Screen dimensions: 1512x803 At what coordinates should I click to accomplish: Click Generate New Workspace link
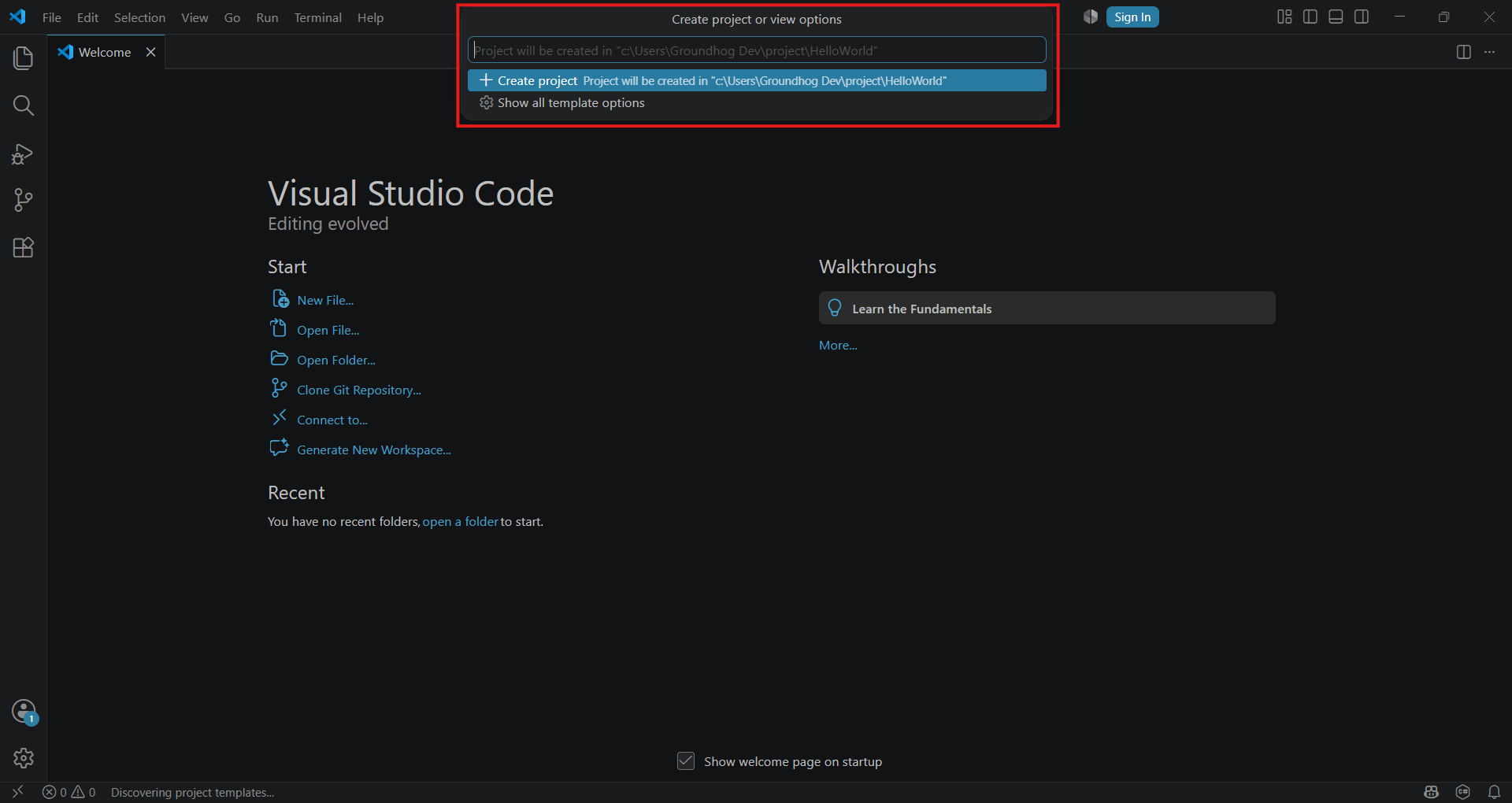374,450
